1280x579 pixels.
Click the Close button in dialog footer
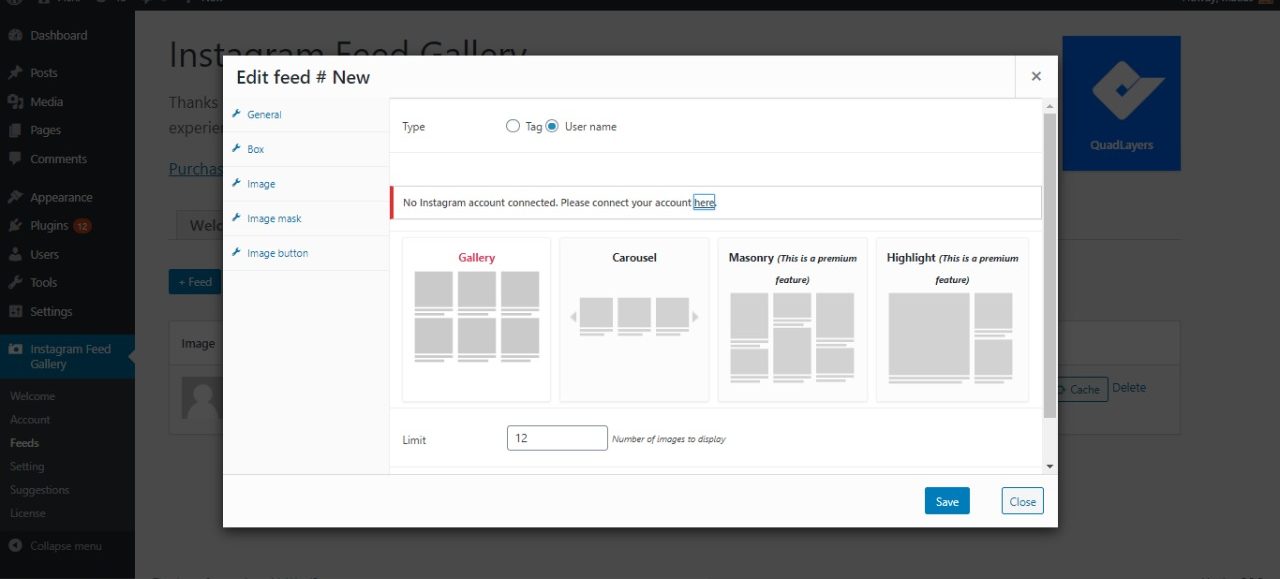pos(1022,502)
